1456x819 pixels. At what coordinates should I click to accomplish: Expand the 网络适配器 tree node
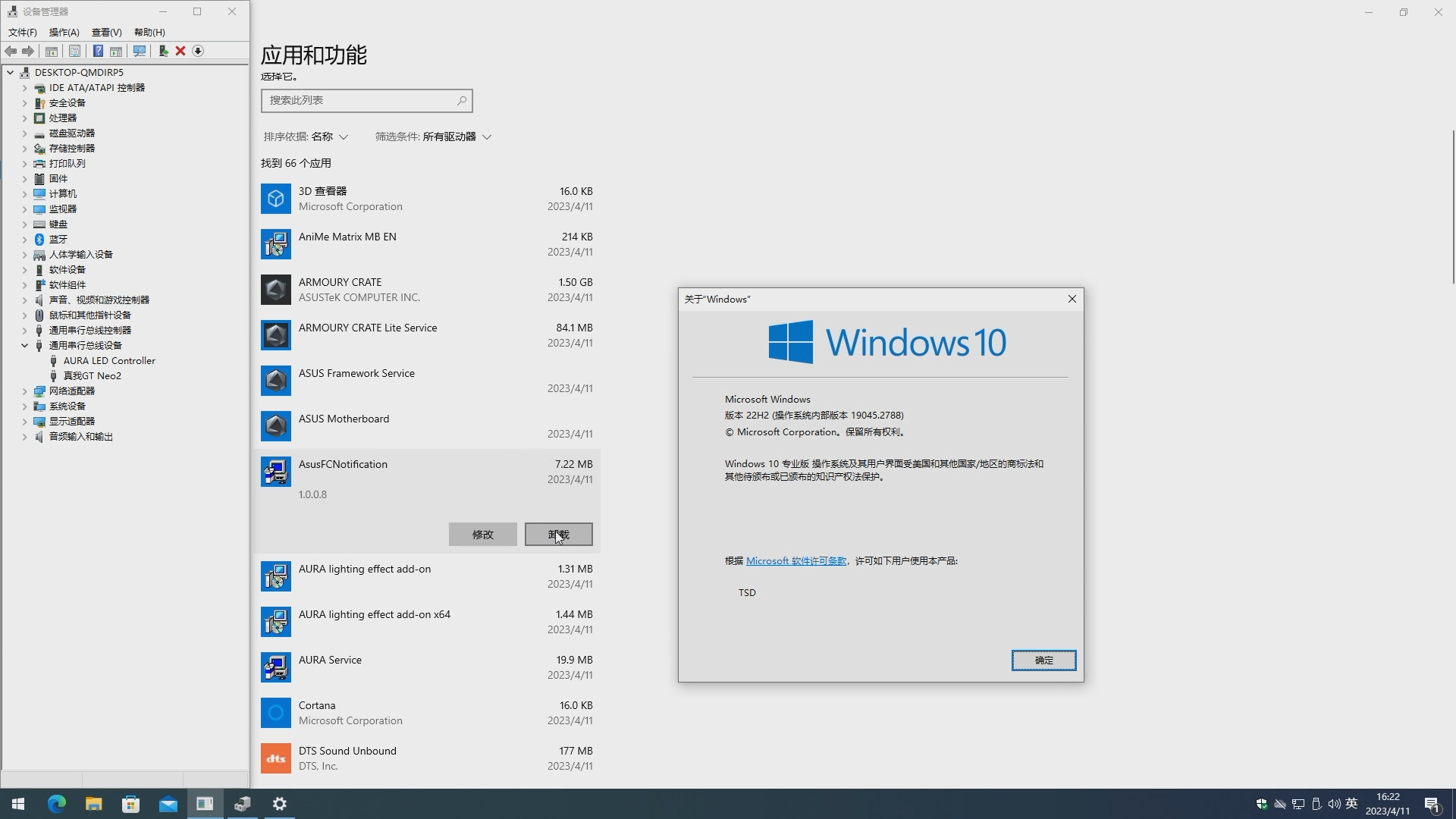coord(24,391)
